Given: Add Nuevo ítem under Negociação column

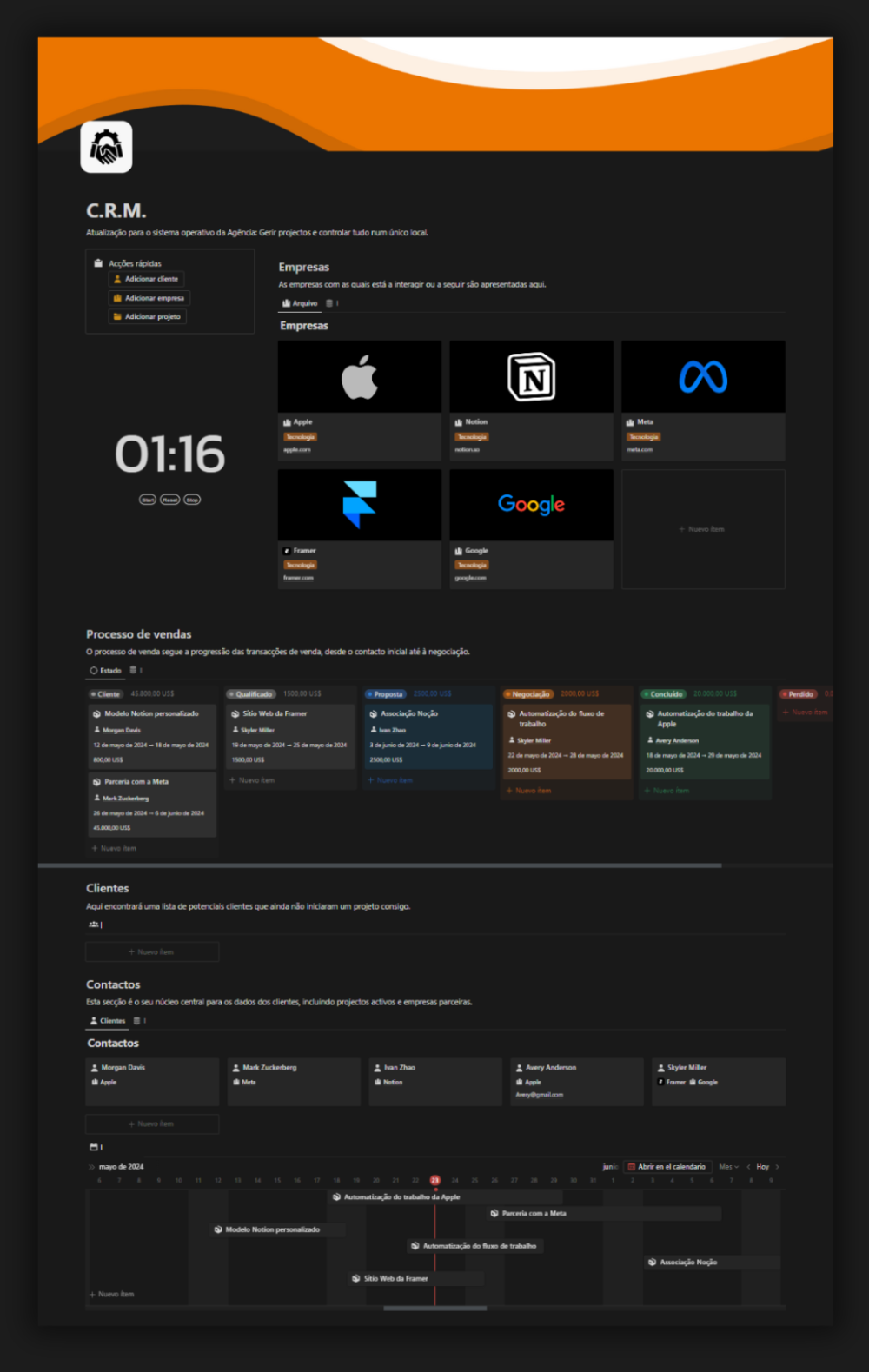Looking at the screenshot, I should (x=528, y=791).
